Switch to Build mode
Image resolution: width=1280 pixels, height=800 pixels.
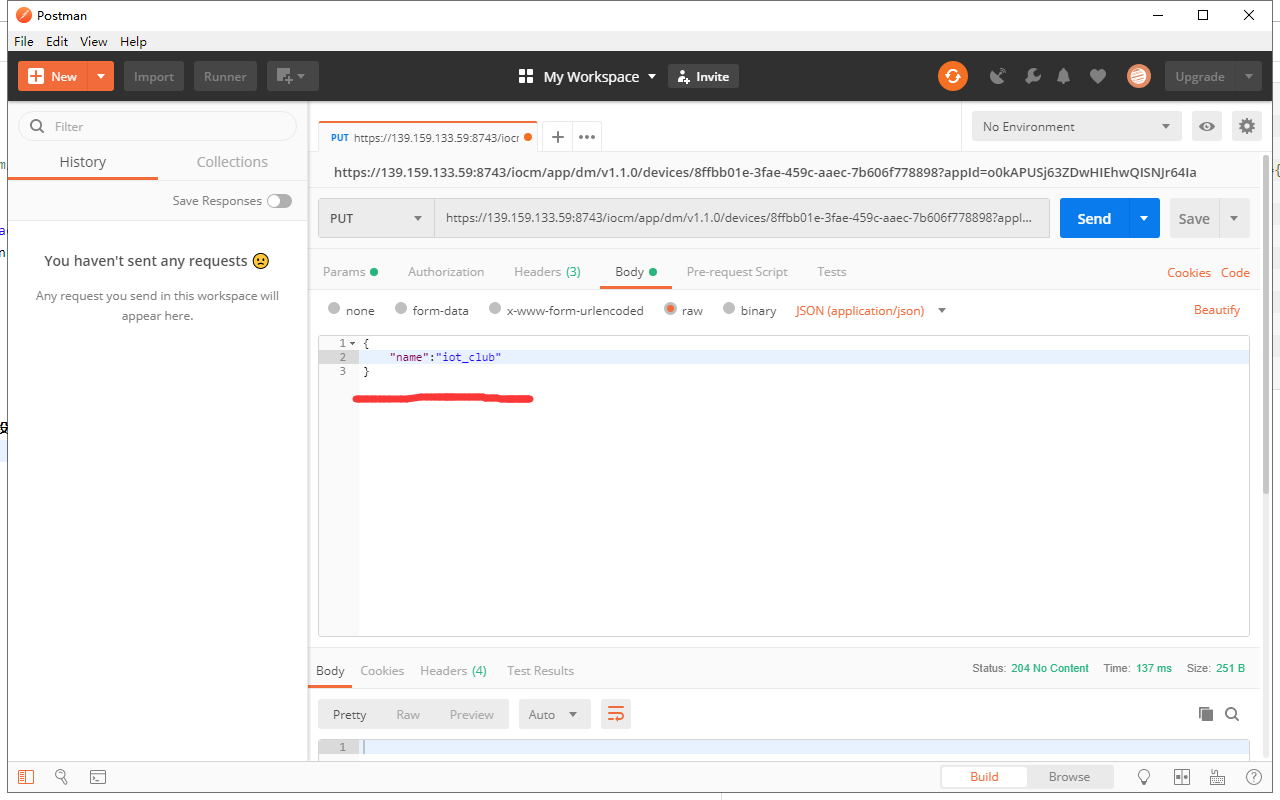[x=984, y=777]
